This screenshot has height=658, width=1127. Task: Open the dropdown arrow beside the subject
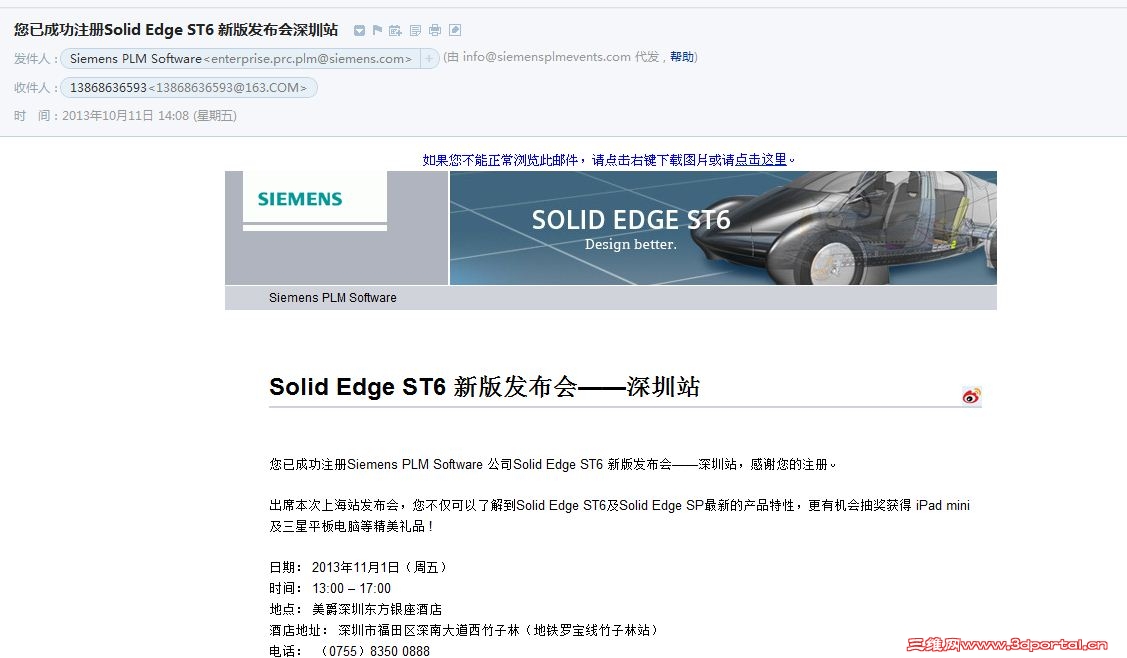[x=360, y=30]
